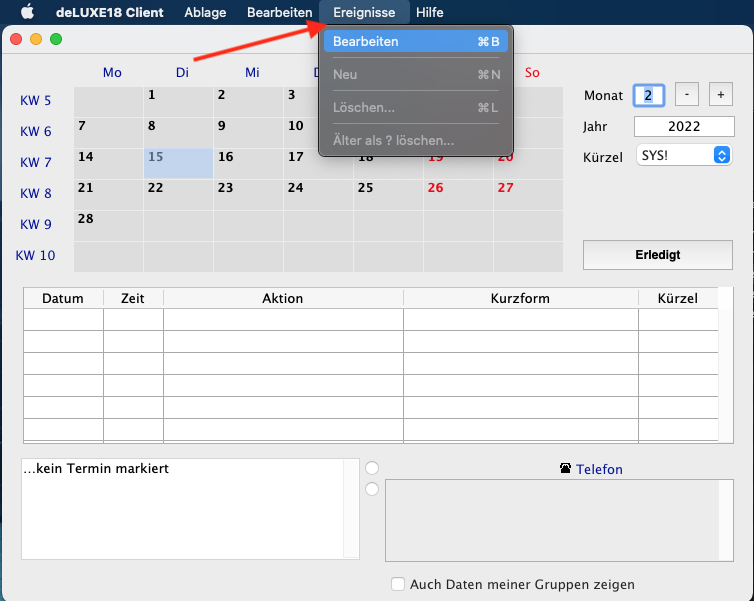This screenshot has height=601, width=754.
Task: Click into the Jahr field showing 2022
Action: tap(683, 126)
